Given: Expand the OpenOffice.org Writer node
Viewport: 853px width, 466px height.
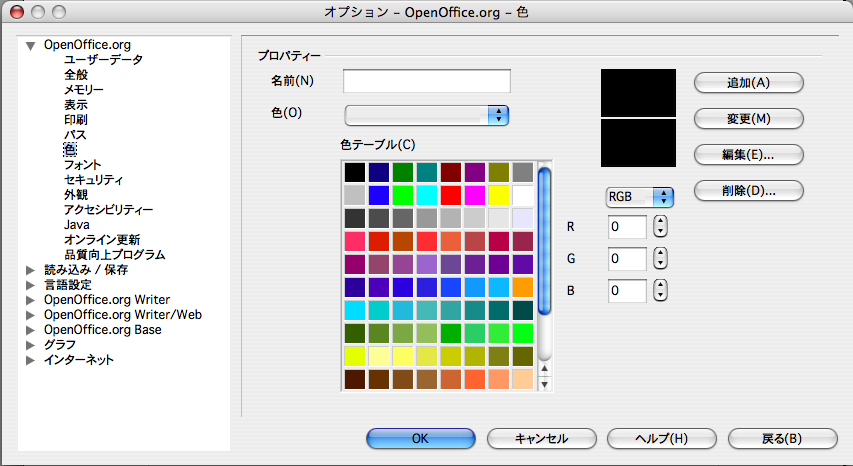Looking at the screenshot, I should tap(30, 300).
